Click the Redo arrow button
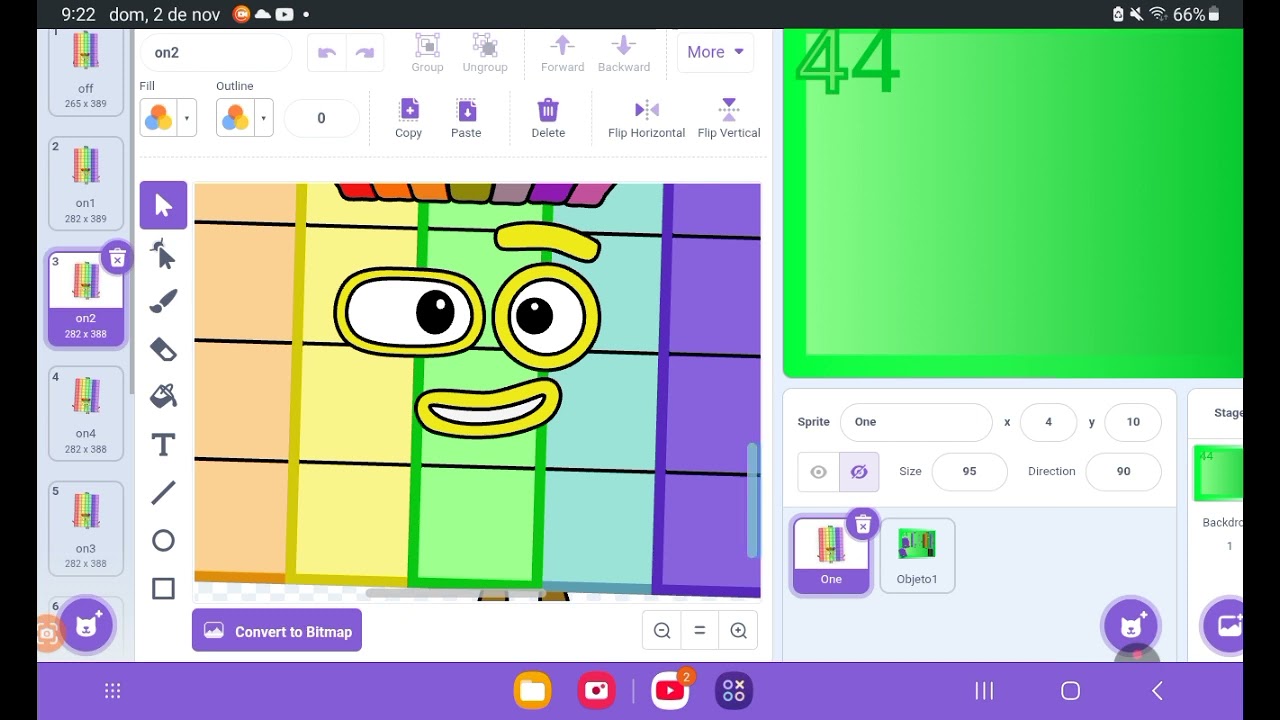The width and height of the screenshot is (1280, 720). pos(365,53)
